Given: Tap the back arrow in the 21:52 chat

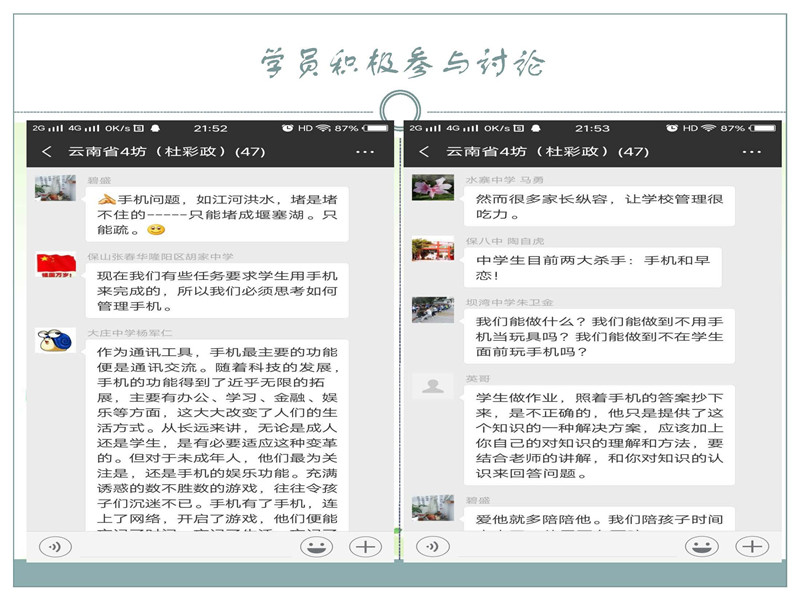Looking at the screenshot, I should (x=47, y=152).
